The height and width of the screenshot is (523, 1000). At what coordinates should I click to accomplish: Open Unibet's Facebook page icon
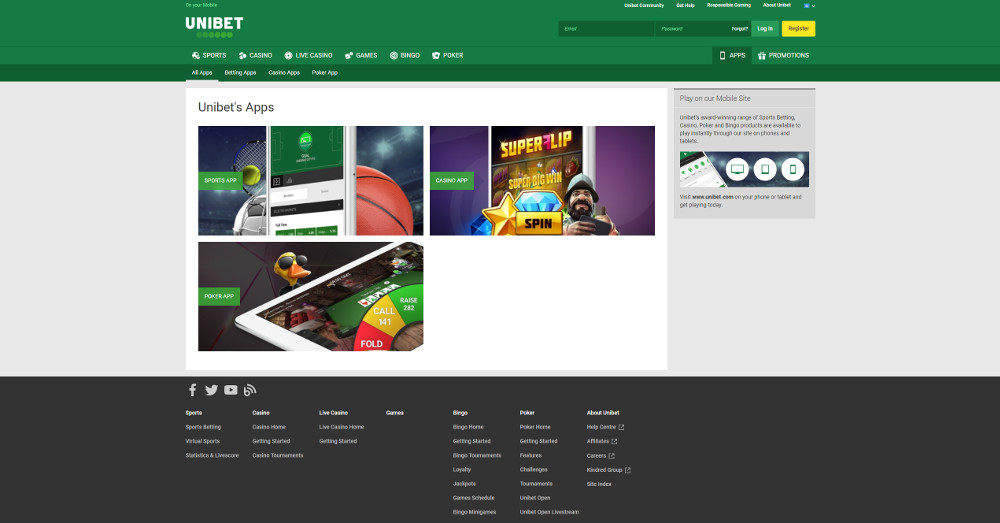point(193,390)
